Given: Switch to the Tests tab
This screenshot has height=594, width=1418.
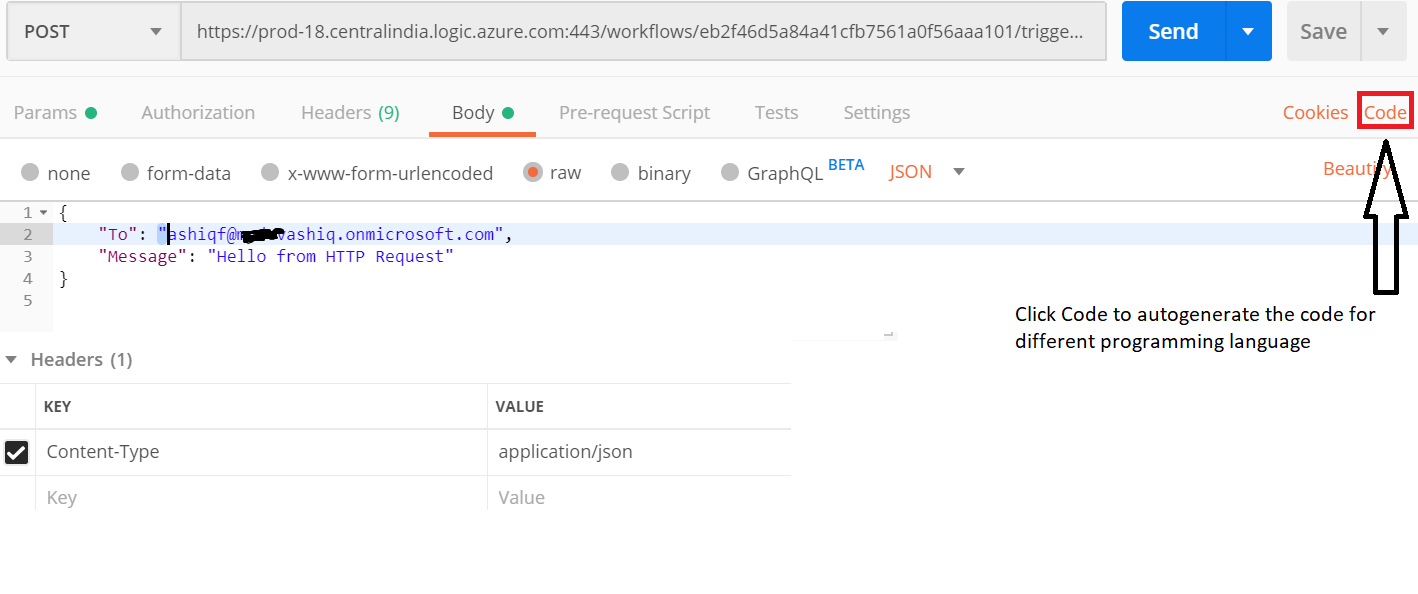Looking at the screenshot, I should 776,112.
